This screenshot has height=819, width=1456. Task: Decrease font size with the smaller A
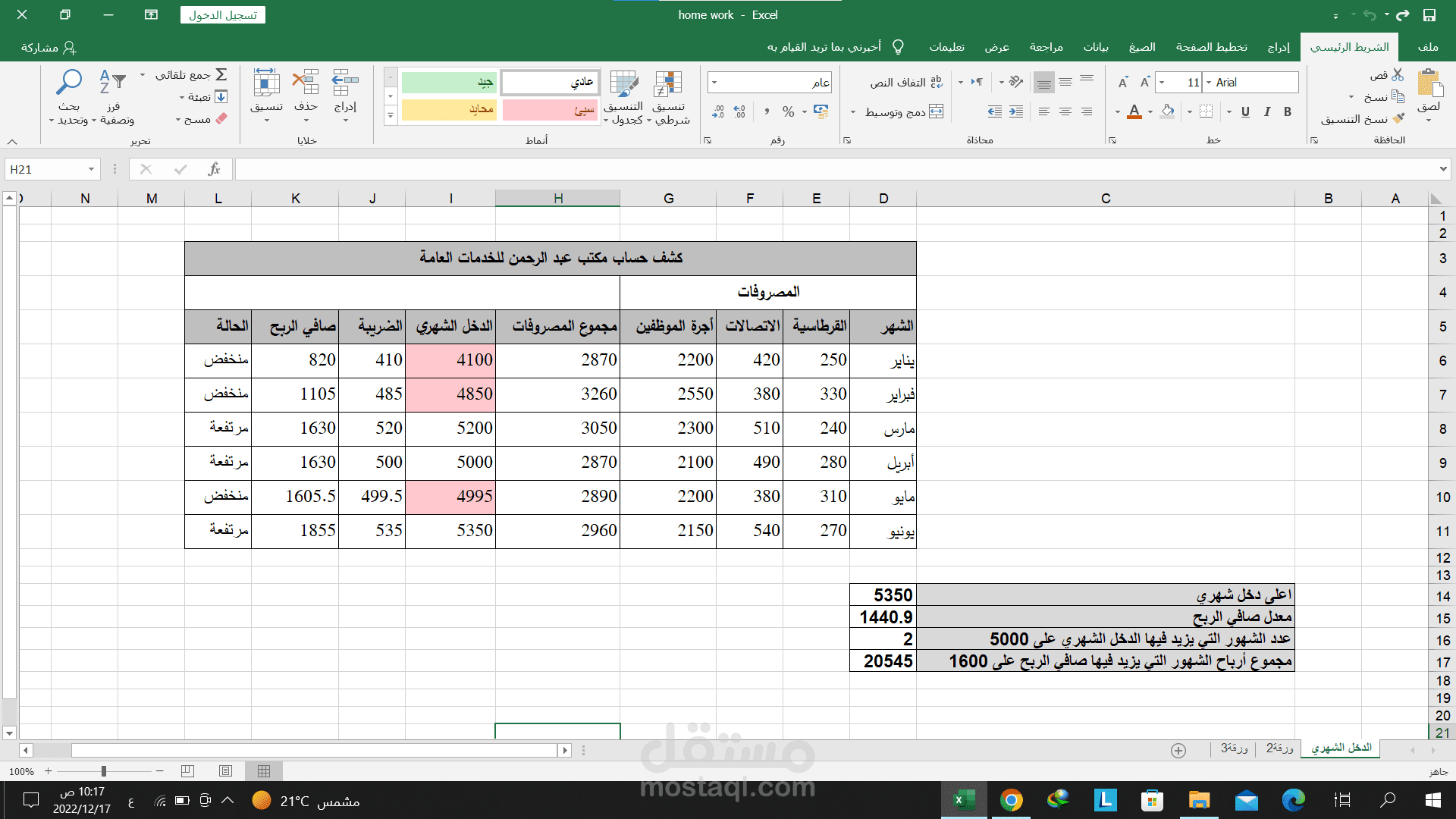point(1123,82)
